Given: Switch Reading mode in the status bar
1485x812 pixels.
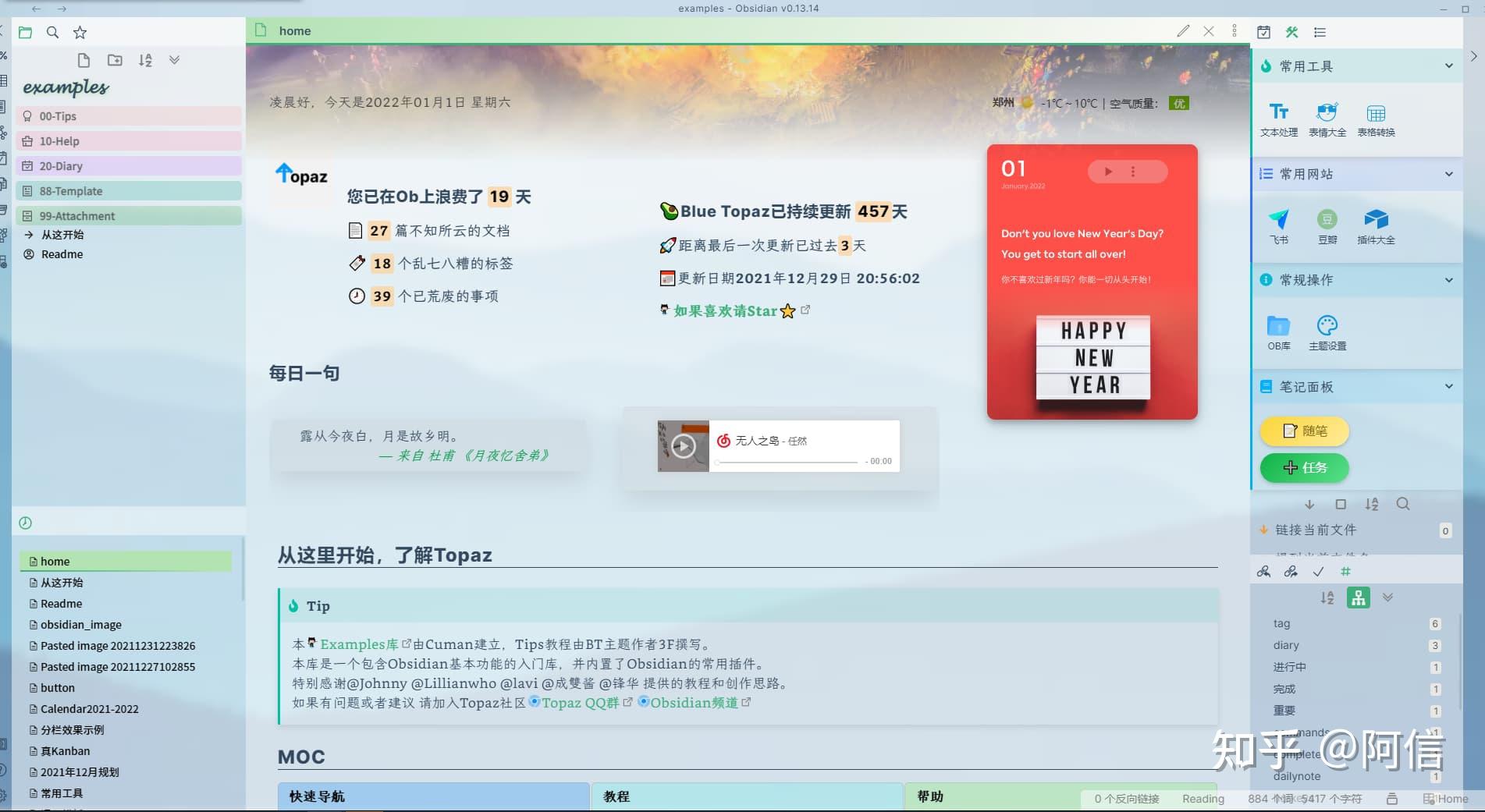Looking at the screenshot, I should tap(1202, 799).
